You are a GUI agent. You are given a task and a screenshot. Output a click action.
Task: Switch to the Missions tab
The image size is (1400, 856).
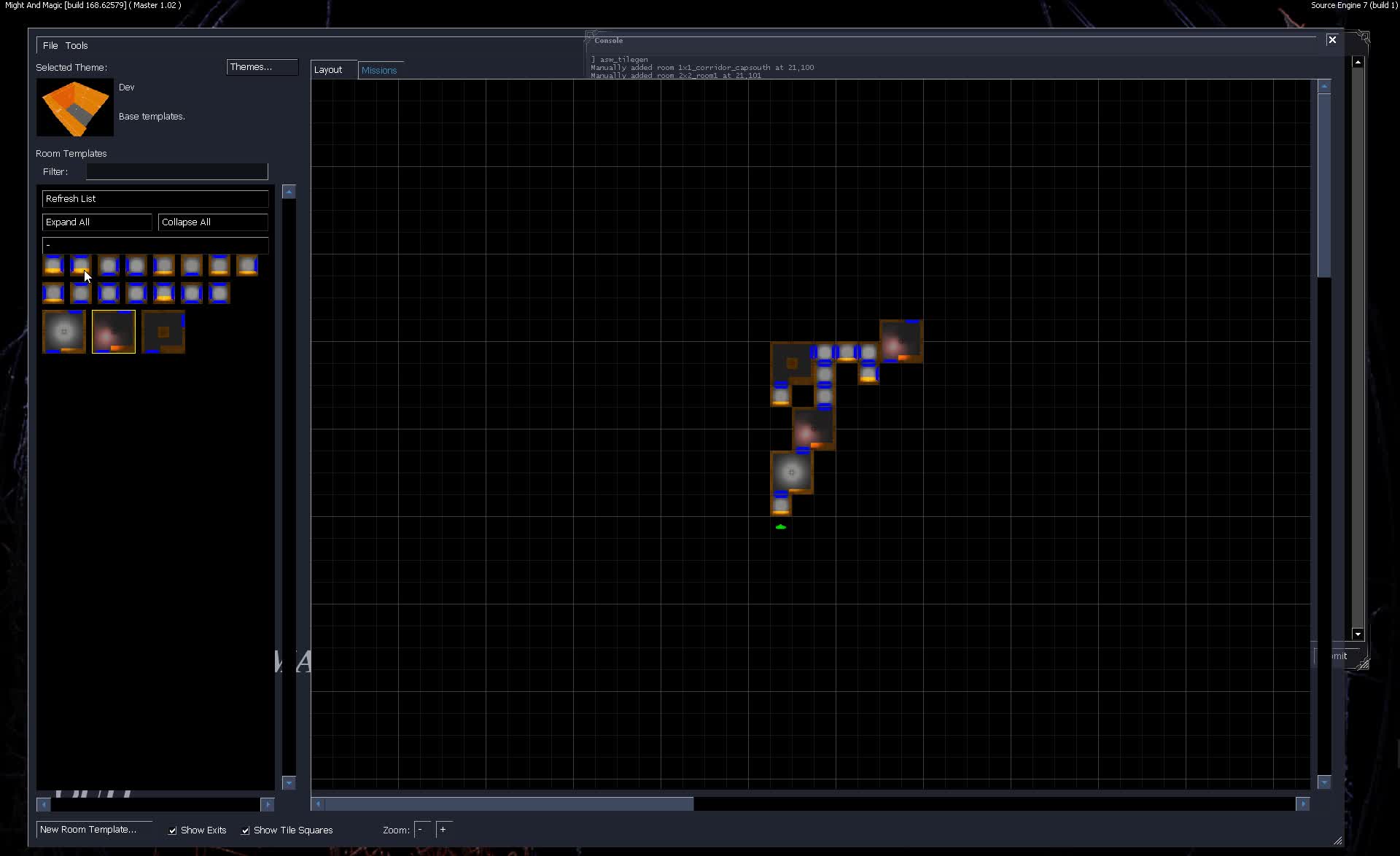tap(378, 70)
